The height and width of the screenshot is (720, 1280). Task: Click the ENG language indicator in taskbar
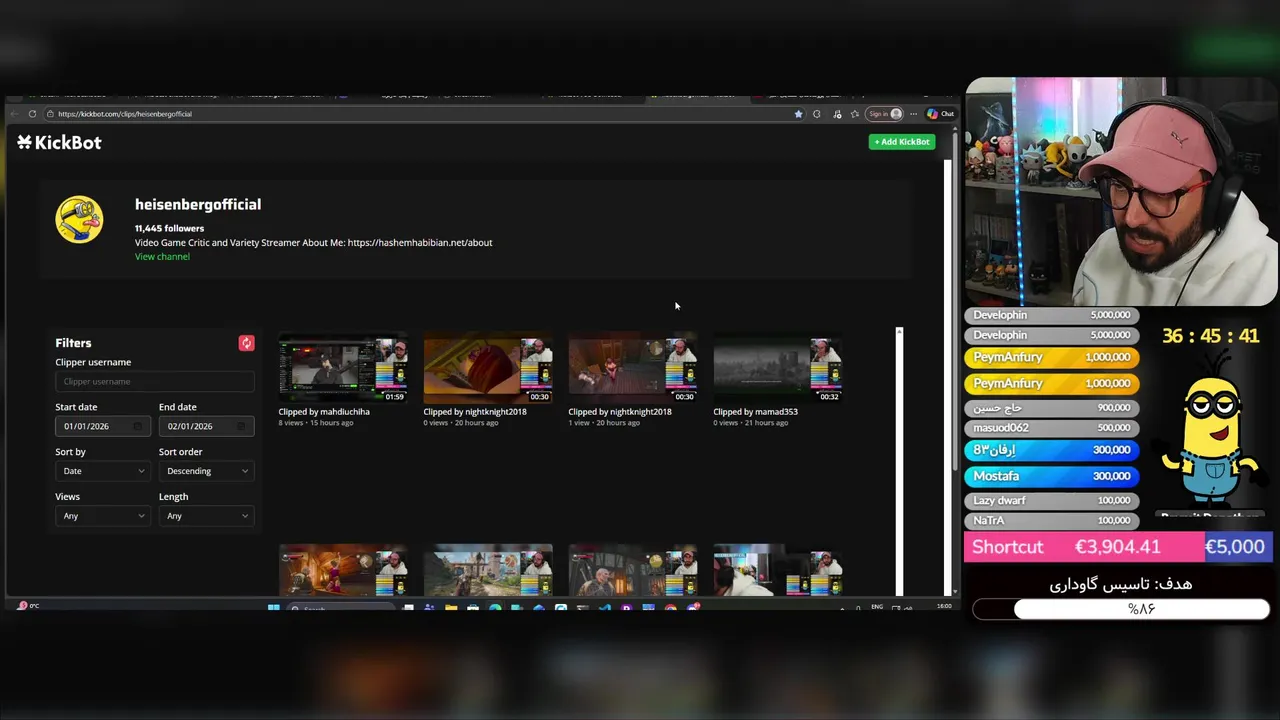pos(877,607)
